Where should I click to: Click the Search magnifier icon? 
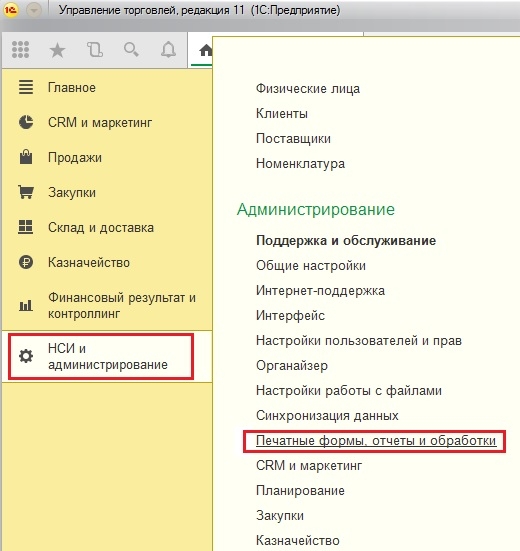131,50
